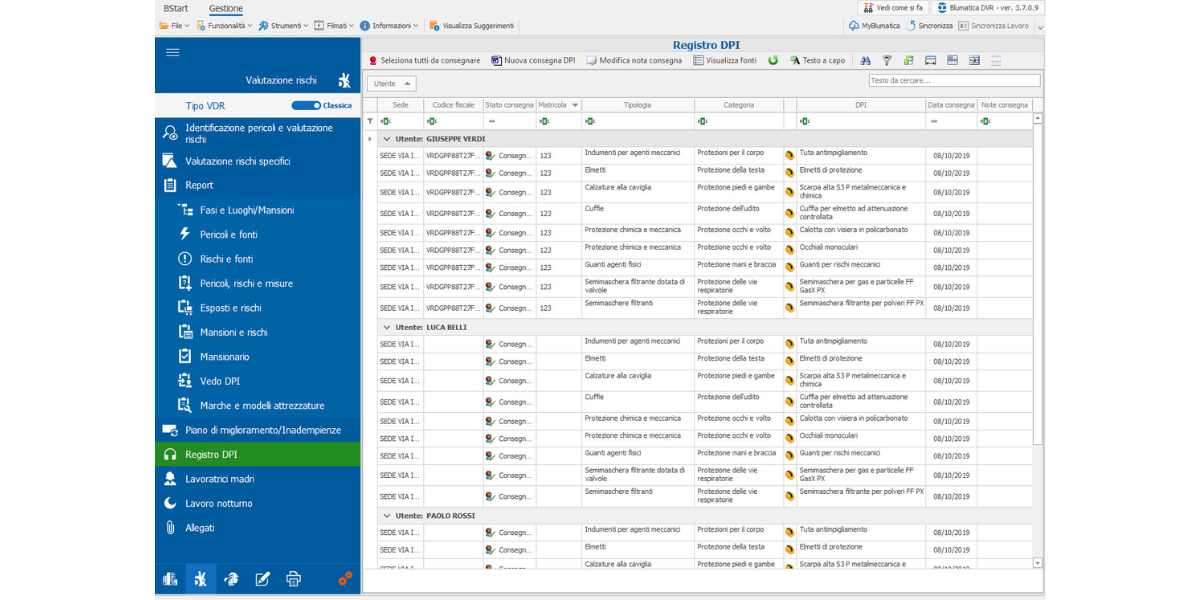Image resolution: width=1200 pixels, height=600 pixels.
Task: Toggle the Tipo VDR Classica switch
Action: pos(306,105)
